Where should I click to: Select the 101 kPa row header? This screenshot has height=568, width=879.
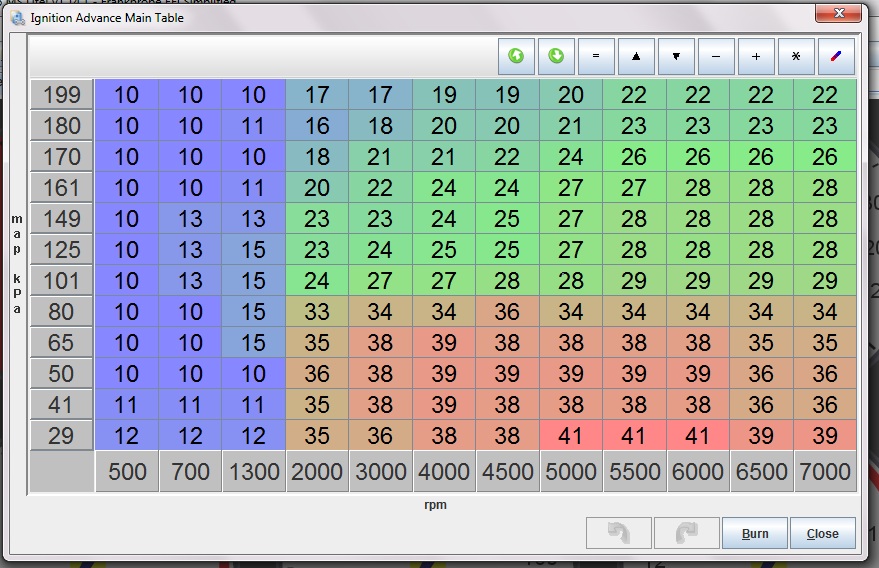click(61, 281)
